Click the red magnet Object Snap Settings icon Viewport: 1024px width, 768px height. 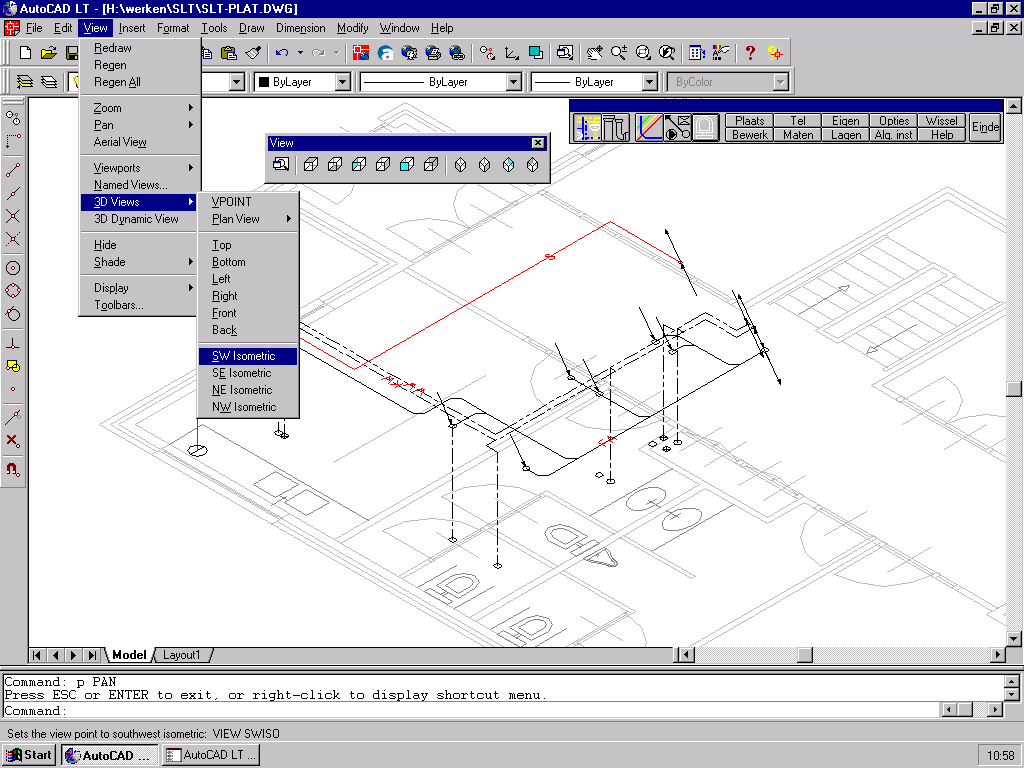tap(13, 469)
